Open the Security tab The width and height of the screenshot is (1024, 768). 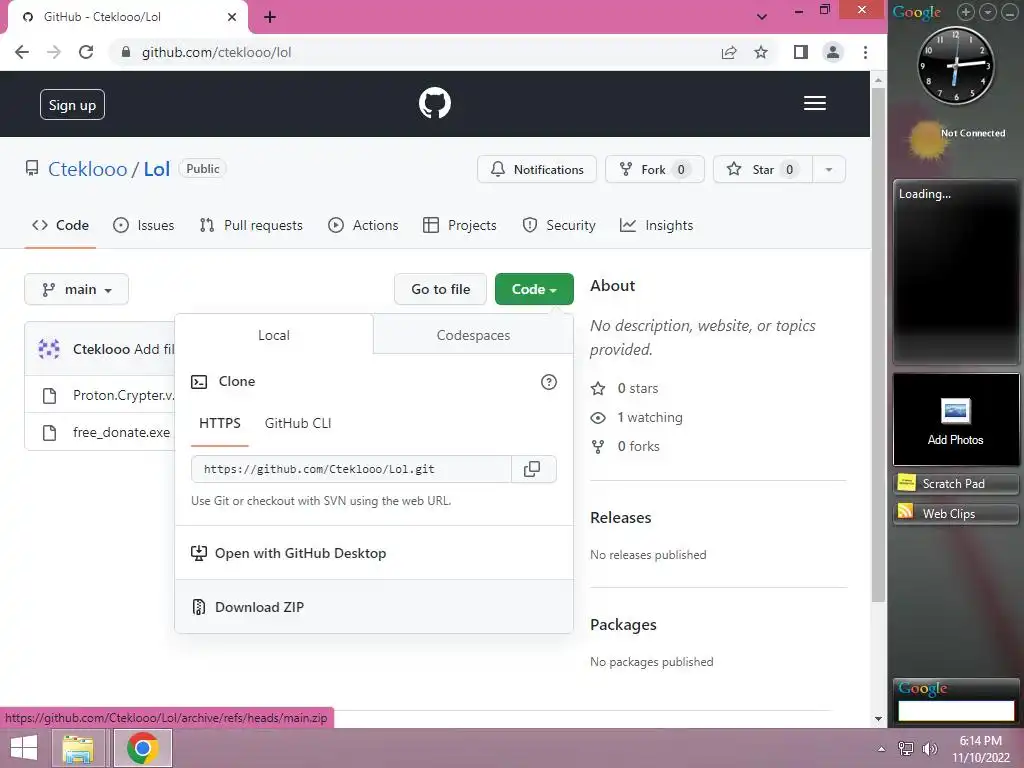559,225
